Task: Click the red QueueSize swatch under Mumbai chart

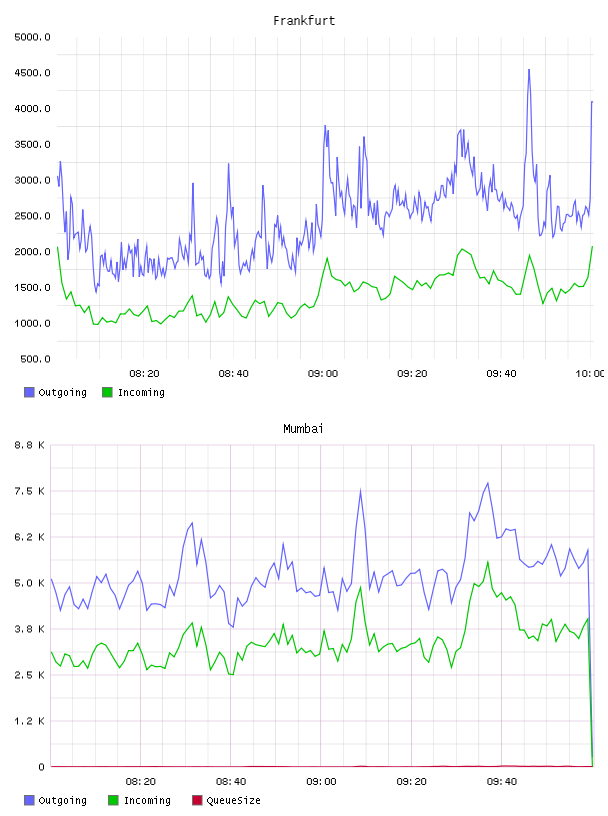Action: (x=197, y=800)
